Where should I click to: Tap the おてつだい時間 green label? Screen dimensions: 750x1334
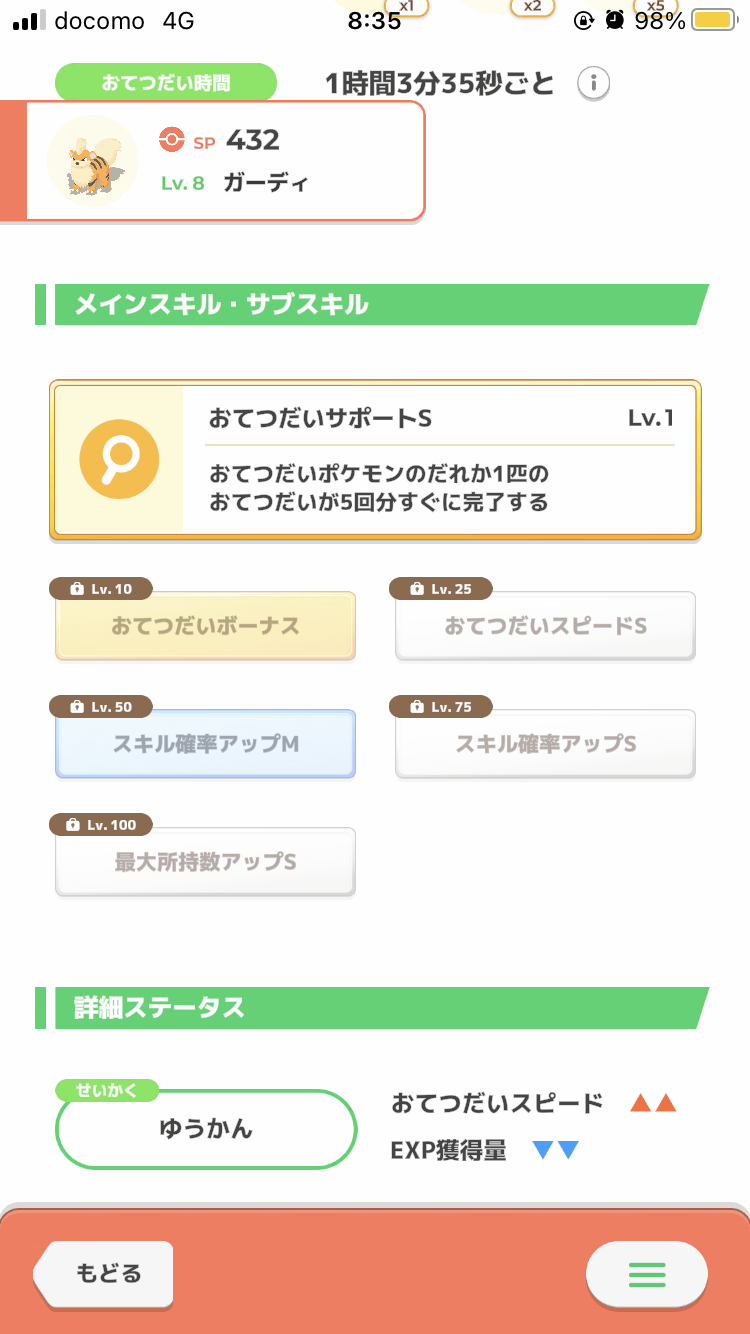pyautogui.click(x=165, y=82)
